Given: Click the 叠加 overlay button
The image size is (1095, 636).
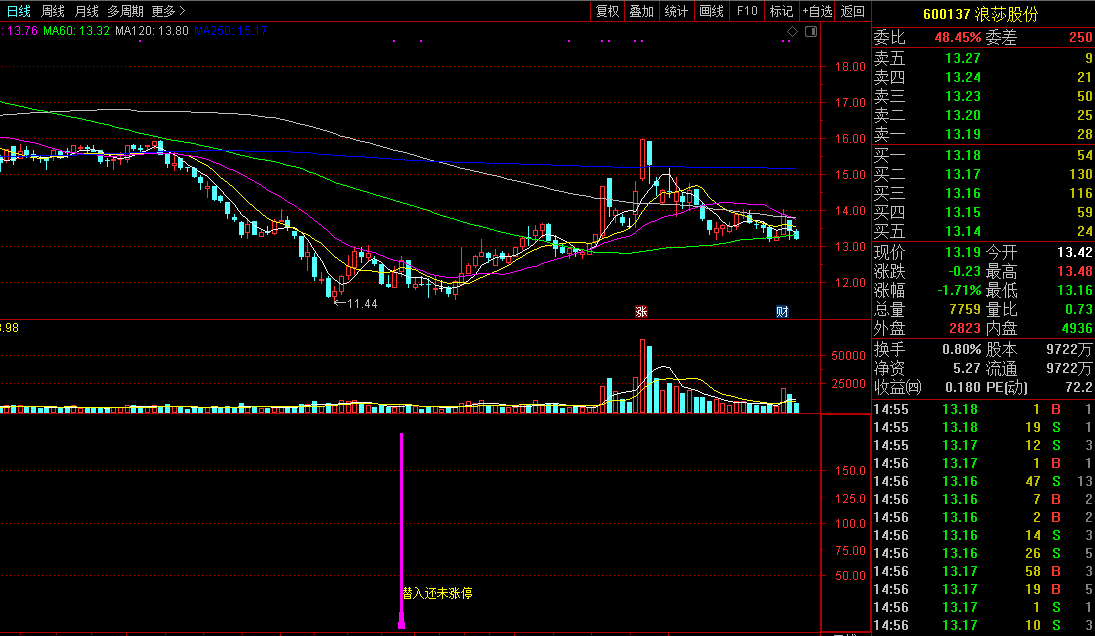Looking at the screenshot, I should coord(641,11).
